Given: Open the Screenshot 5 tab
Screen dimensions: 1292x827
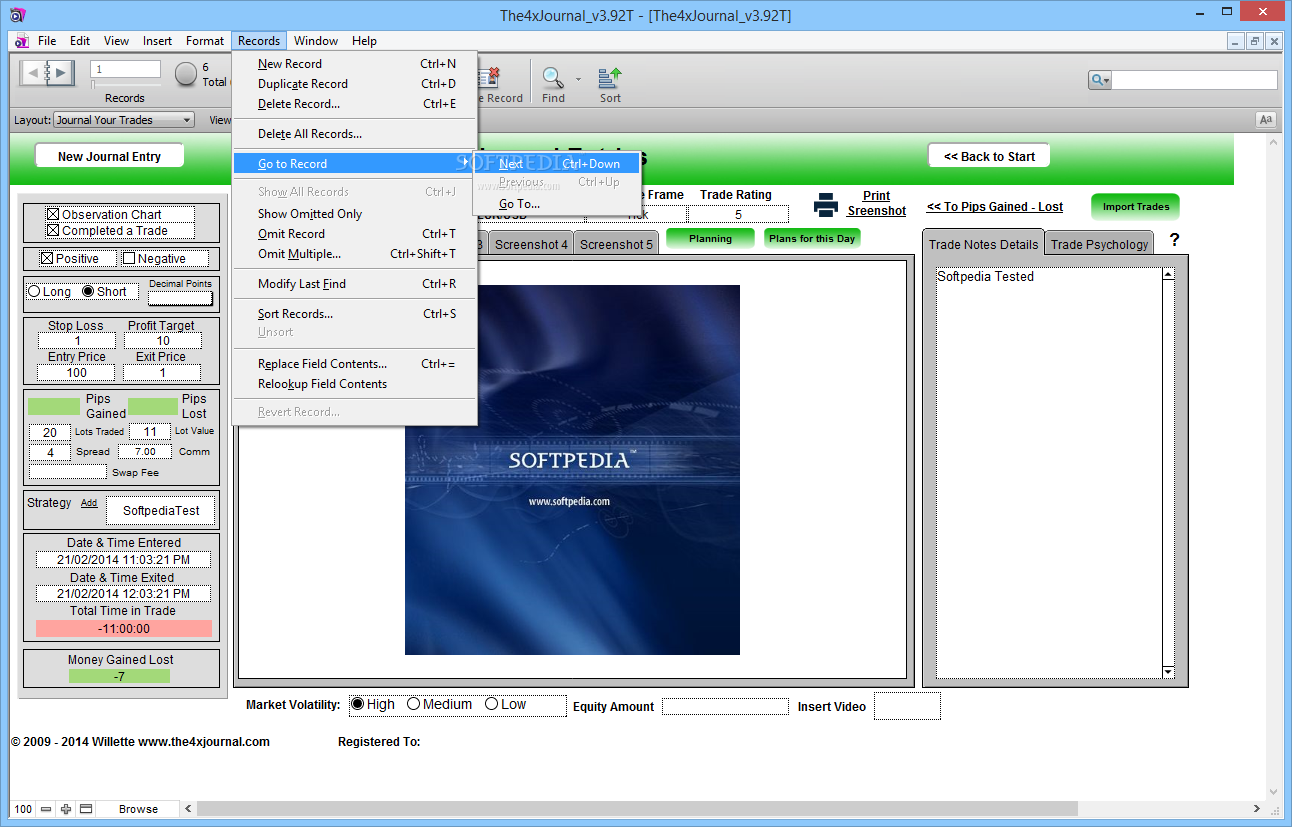Looking at the screenshot, I should pos(616,244).
